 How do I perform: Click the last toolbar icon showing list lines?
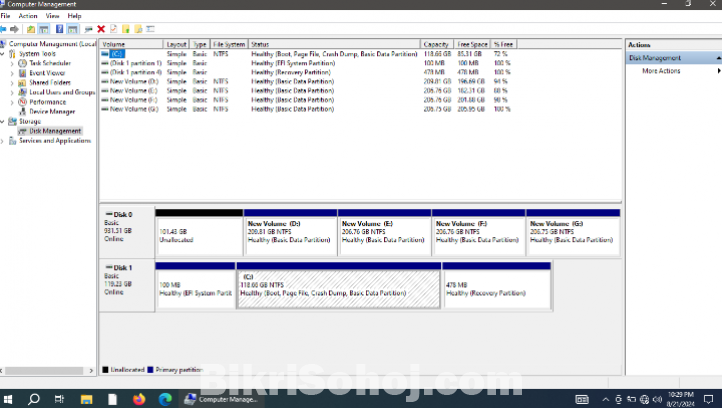[150, 29]
